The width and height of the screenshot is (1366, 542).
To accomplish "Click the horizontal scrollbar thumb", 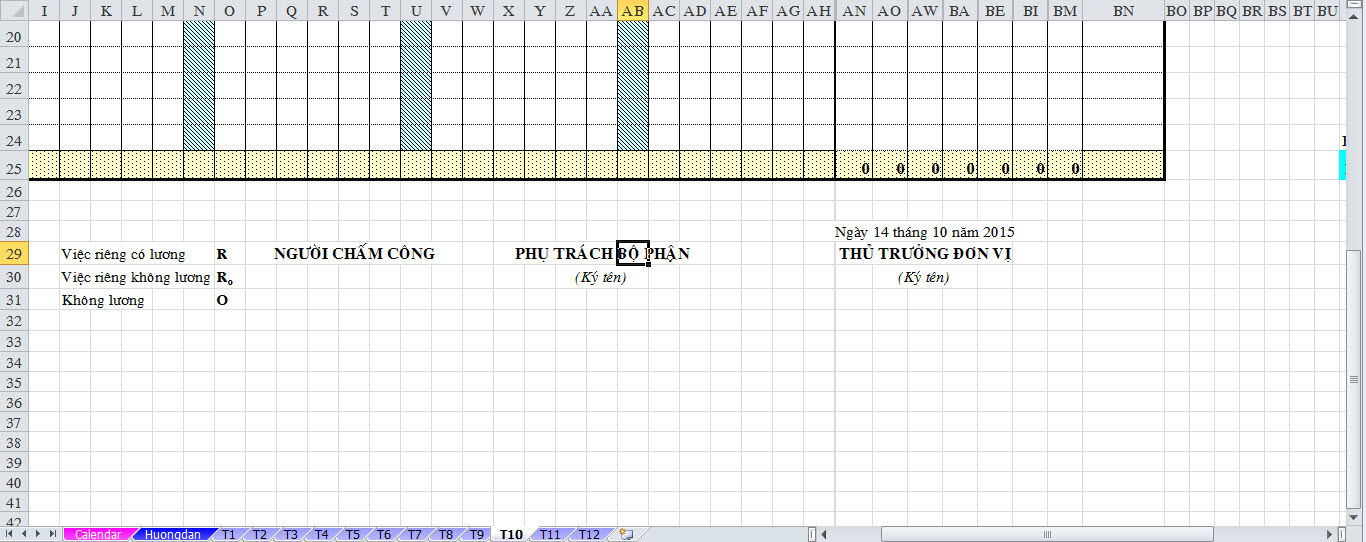I will pos(1047,535).
